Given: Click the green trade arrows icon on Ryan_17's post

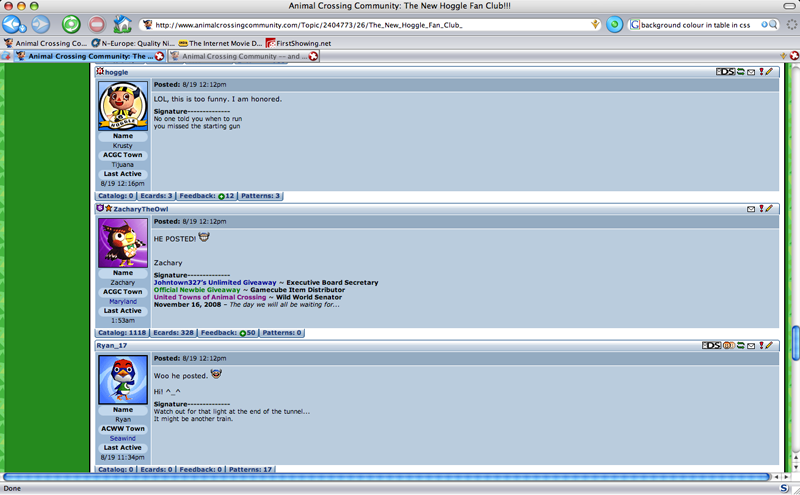Looking at the screenshot, I should (740, 345).
